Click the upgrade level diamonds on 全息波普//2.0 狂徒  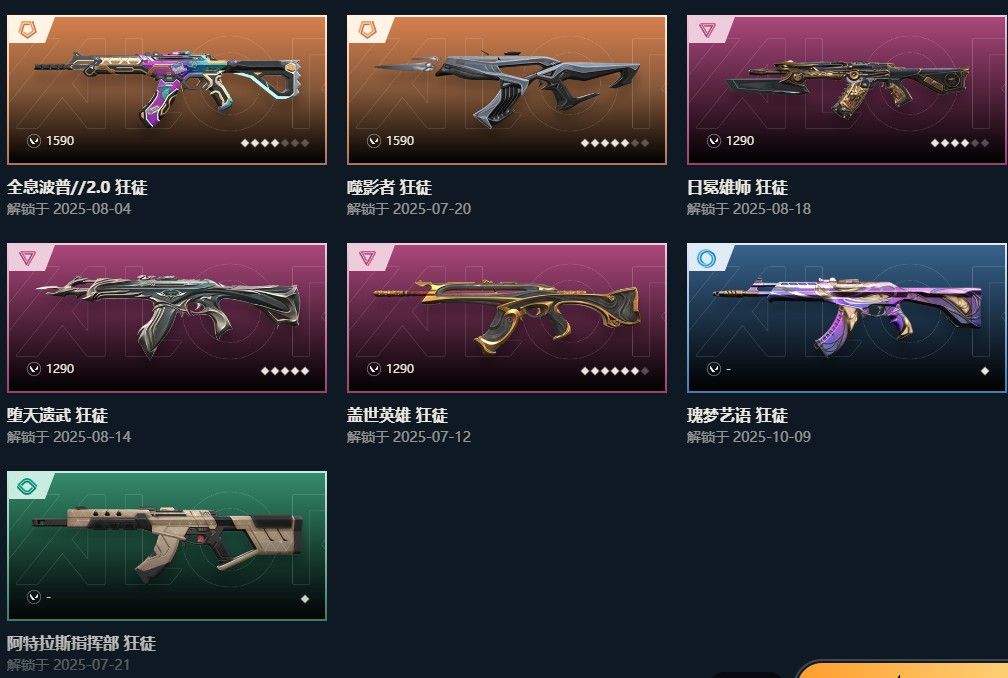275,143
